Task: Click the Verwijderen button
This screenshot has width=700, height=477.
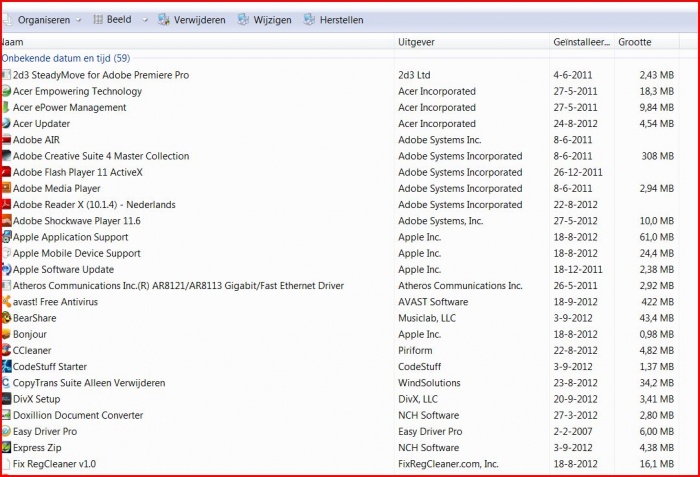Action: 192,20
